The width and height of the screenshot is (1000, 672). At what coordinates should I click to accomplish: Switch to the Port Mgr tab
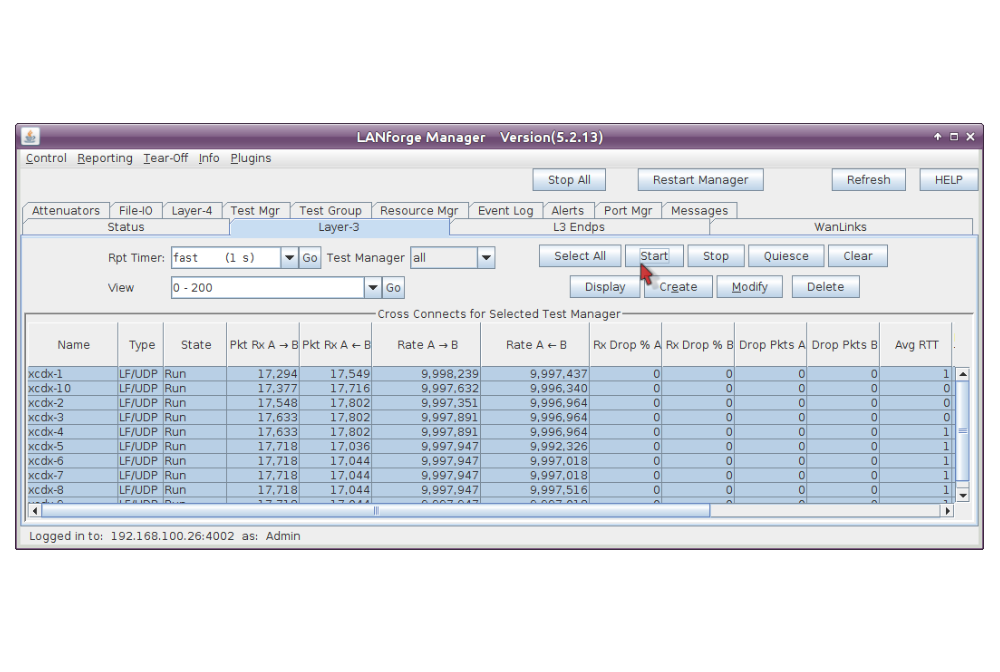[x=628, y=211]
